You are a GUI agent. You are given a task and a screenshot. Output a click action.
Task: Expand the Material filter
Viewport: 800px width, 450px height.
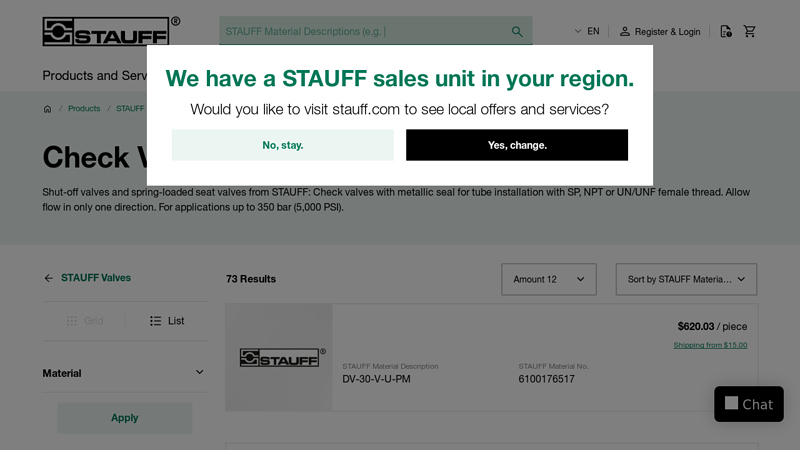[124, 373]
